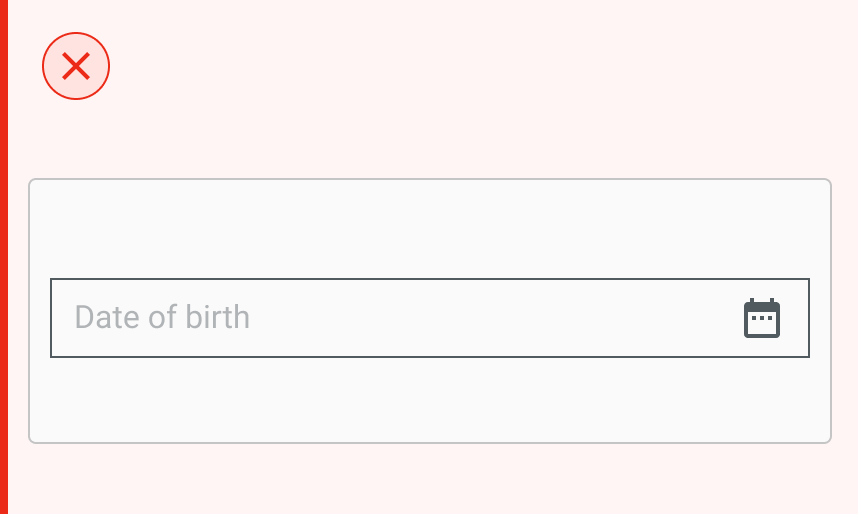Click empty card area below date field
The height and width of the screenshot is (514, 858).
[430, 400]
